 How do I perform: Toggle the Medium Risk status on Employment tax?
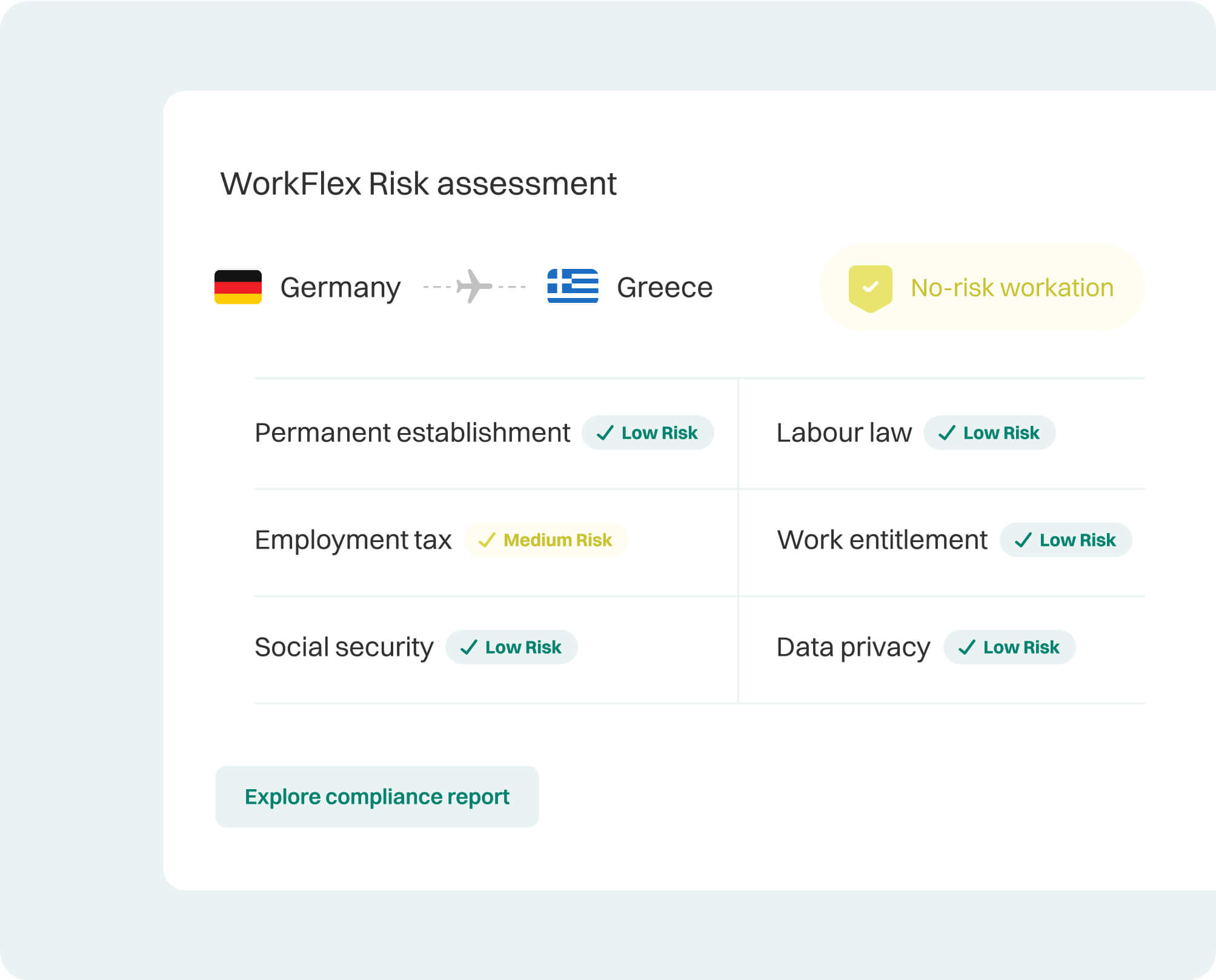[x=544, y=540]
